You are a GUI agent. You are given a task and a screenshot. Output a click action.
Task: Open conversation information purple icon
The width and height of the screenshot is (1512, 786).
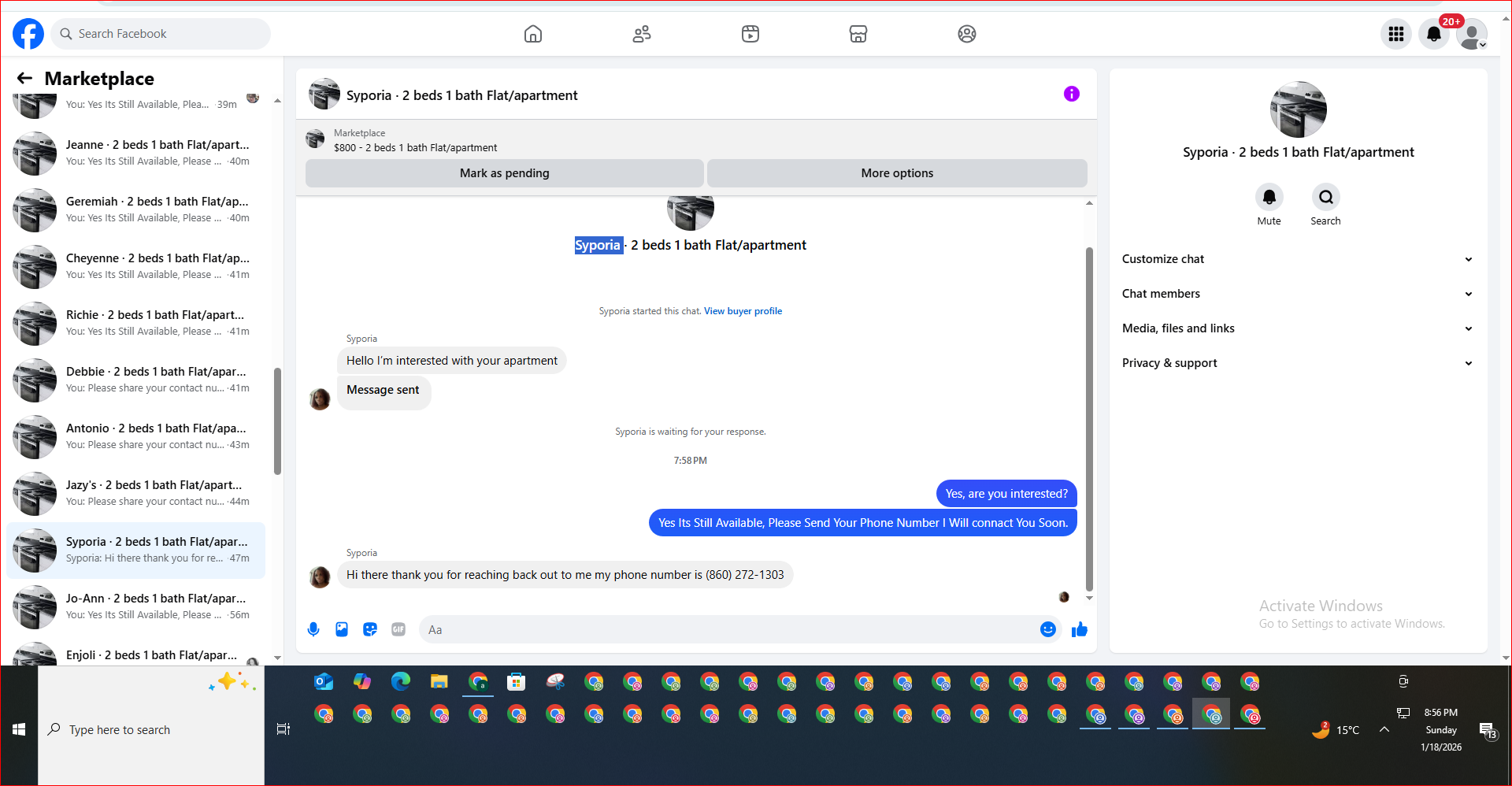[x=1072, y=94]
